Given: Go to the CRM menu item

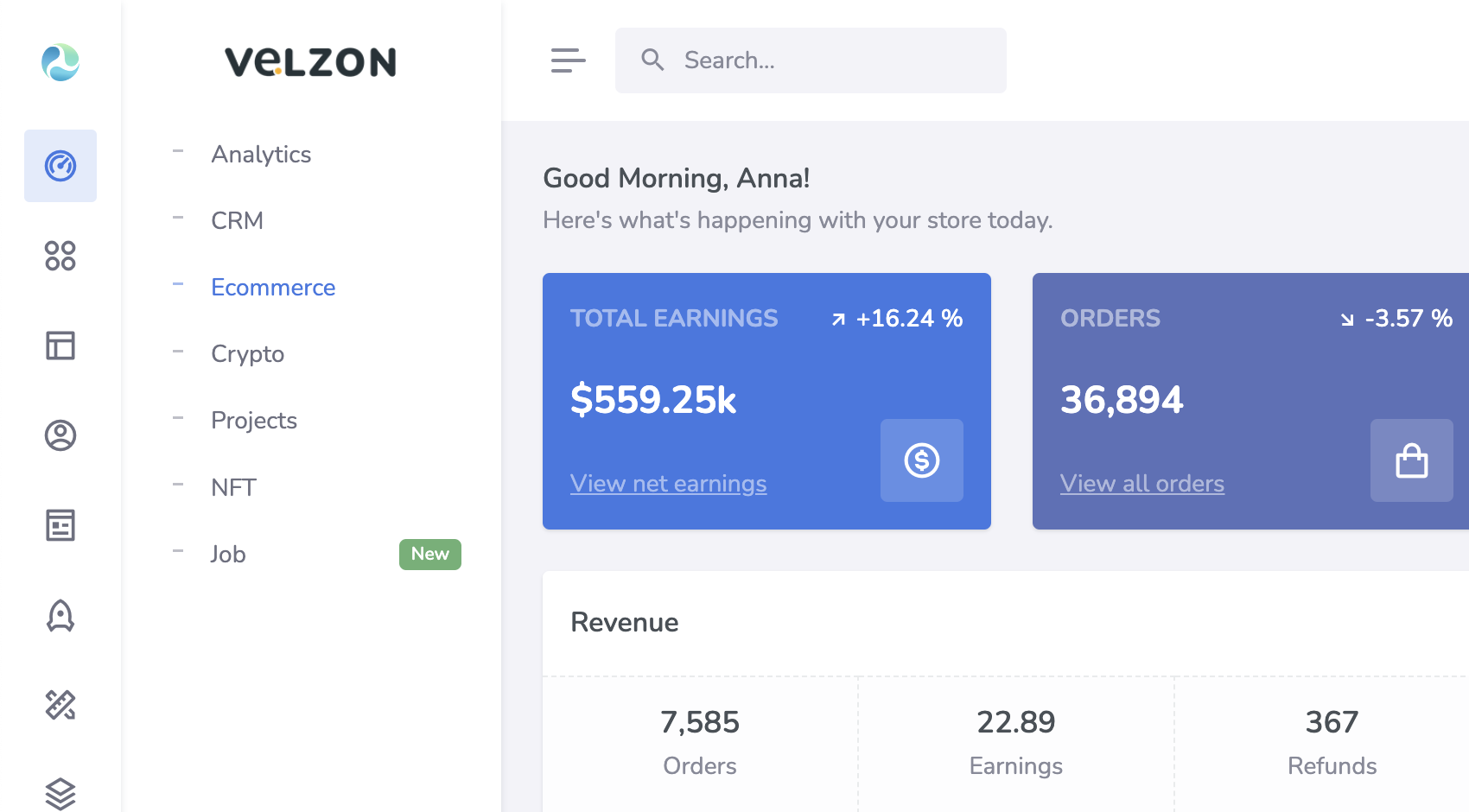Looking at the screenshot, I should click(237, 221).
